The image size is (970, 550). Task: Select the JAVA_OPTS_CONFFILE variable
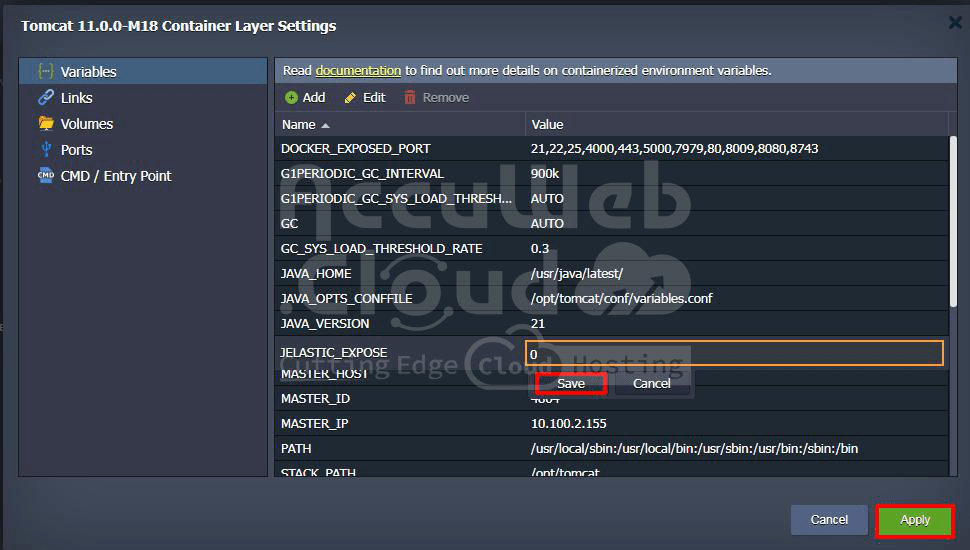[346, 298]
